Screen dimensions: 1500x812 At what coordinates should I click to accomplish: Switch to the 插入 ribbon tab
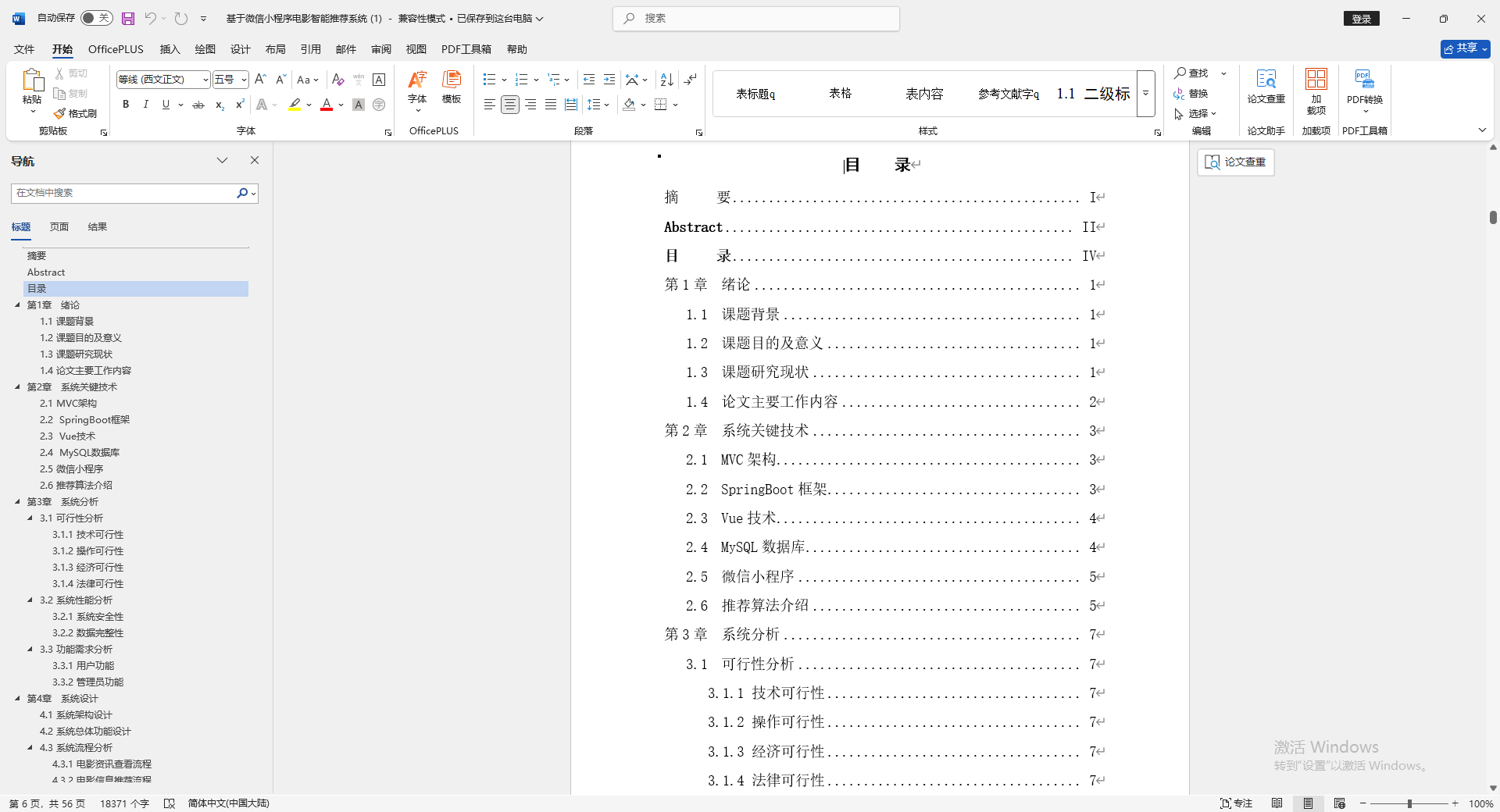[x=169, y=48]
